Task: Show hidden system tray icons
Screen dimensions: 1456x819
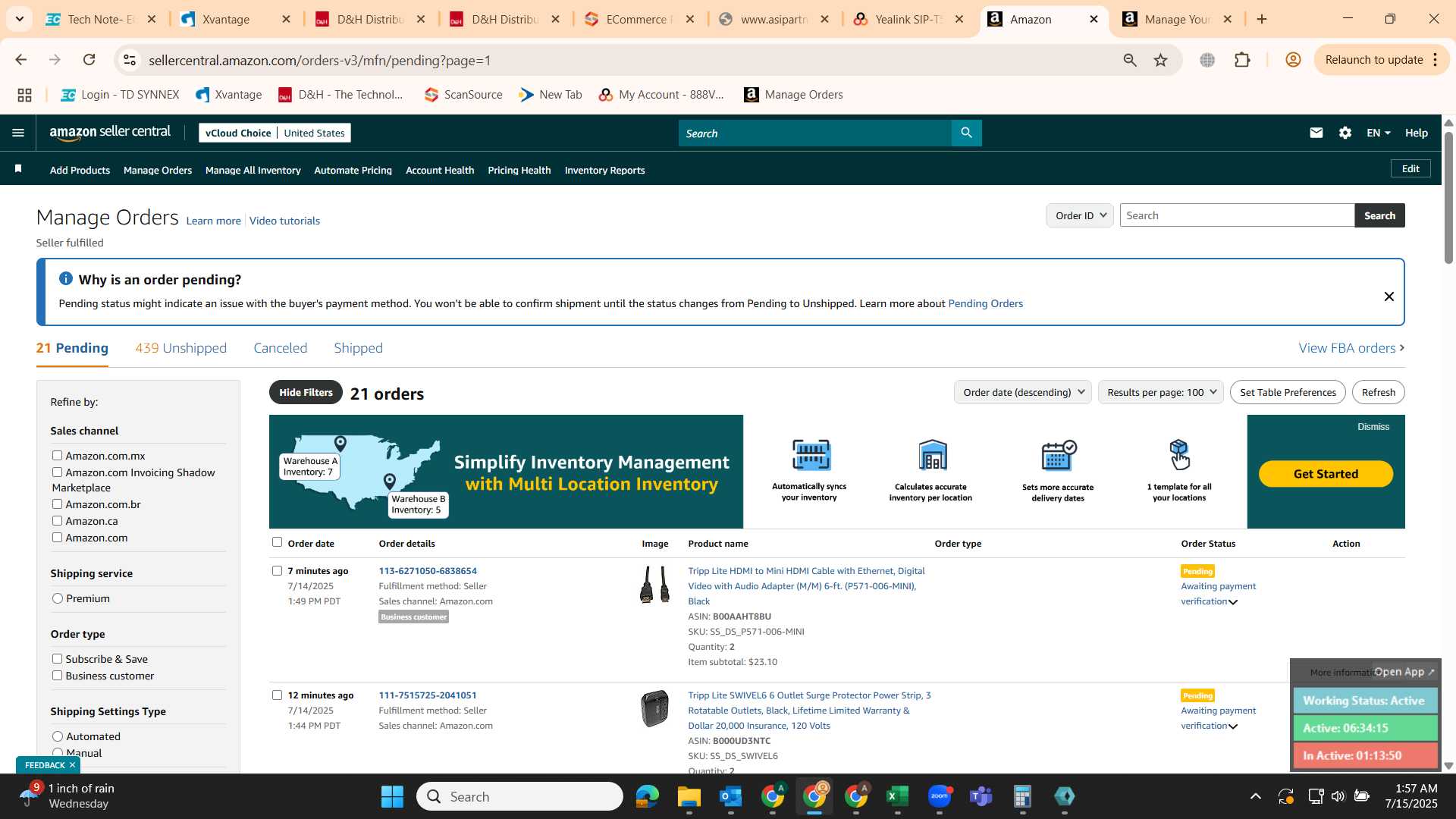Action: click(x=1256, y=796)
